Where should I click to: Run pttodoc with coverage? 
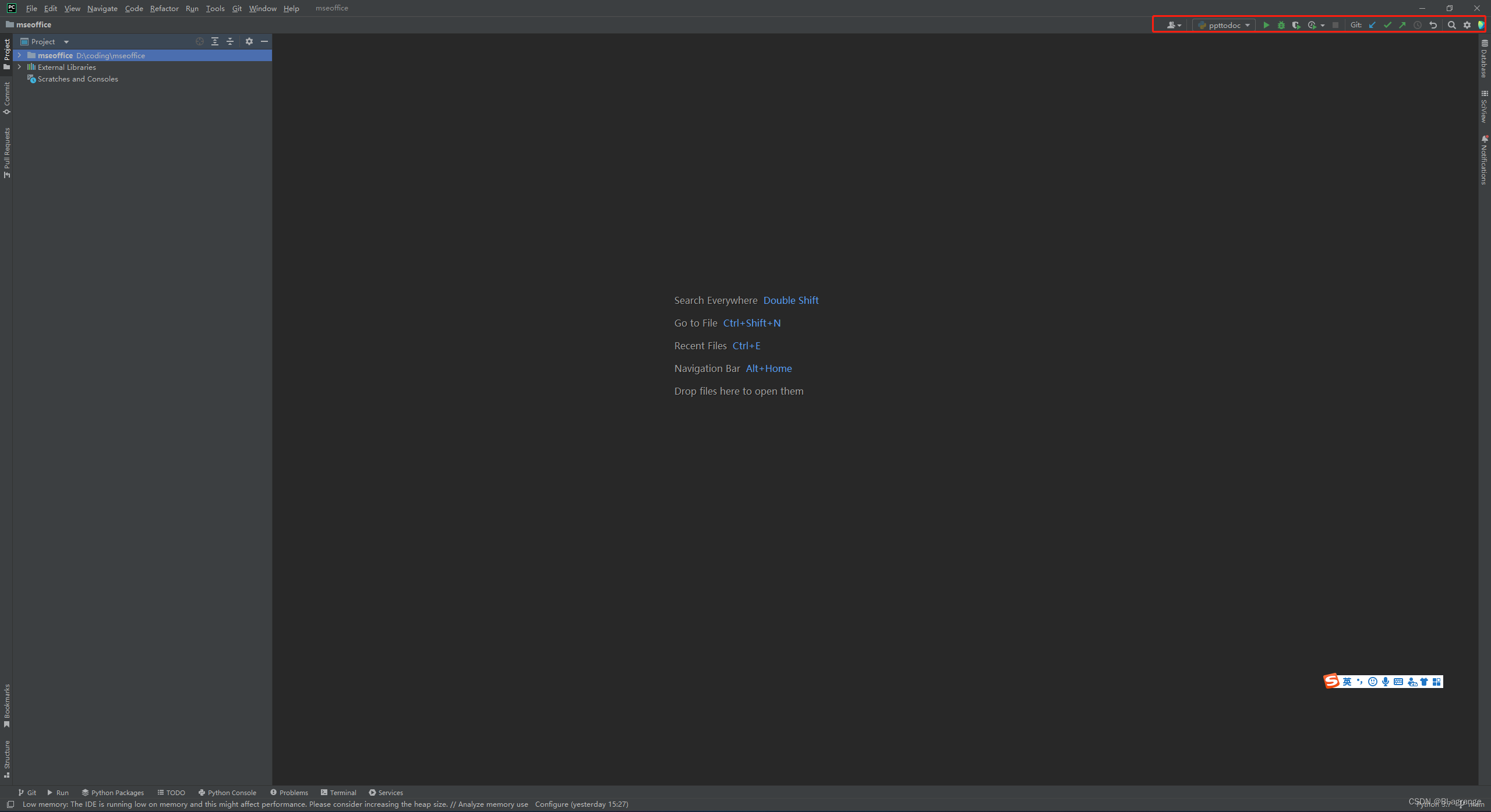point(1296,25)
